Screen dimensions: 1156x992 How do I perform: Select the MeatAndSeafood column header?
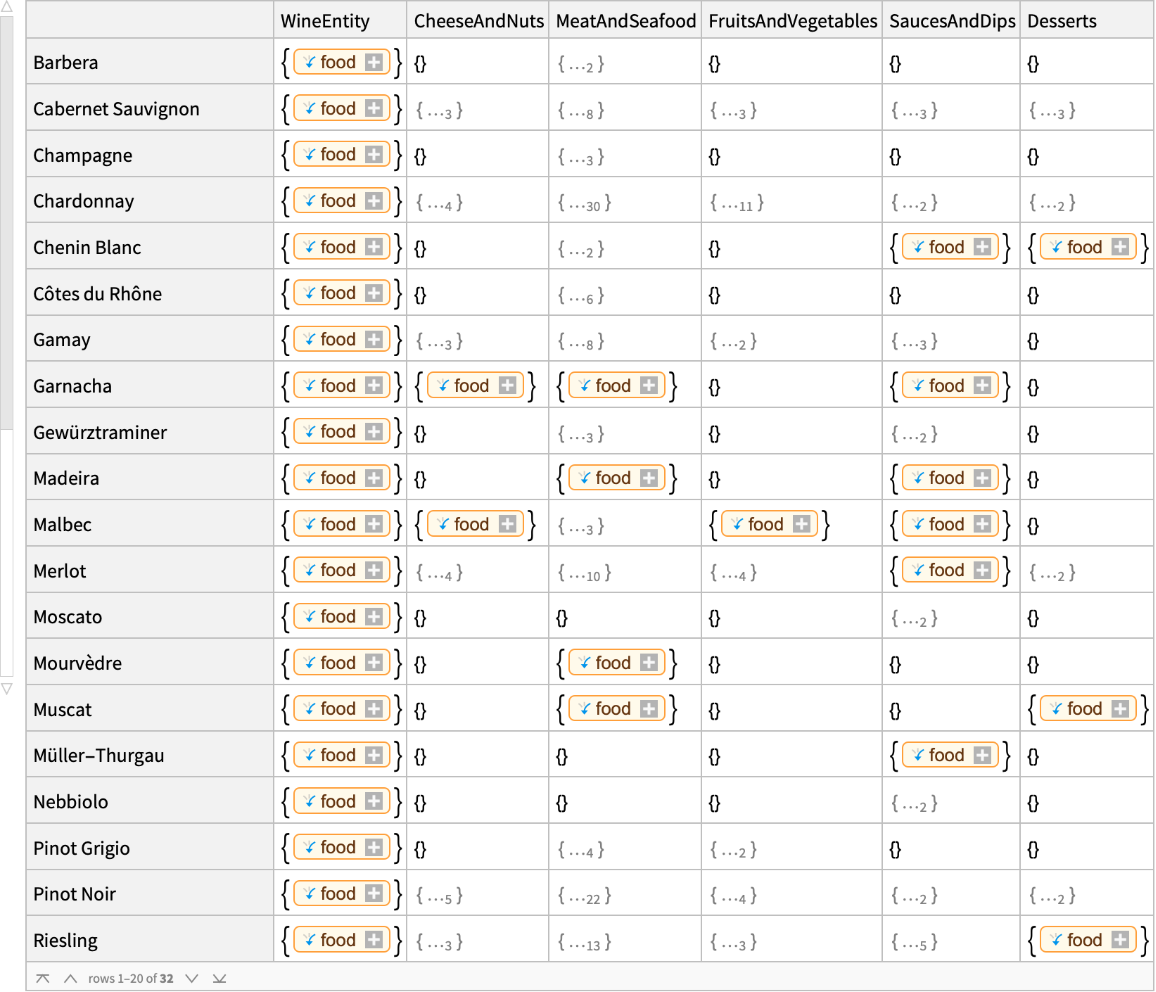[625, 21]
